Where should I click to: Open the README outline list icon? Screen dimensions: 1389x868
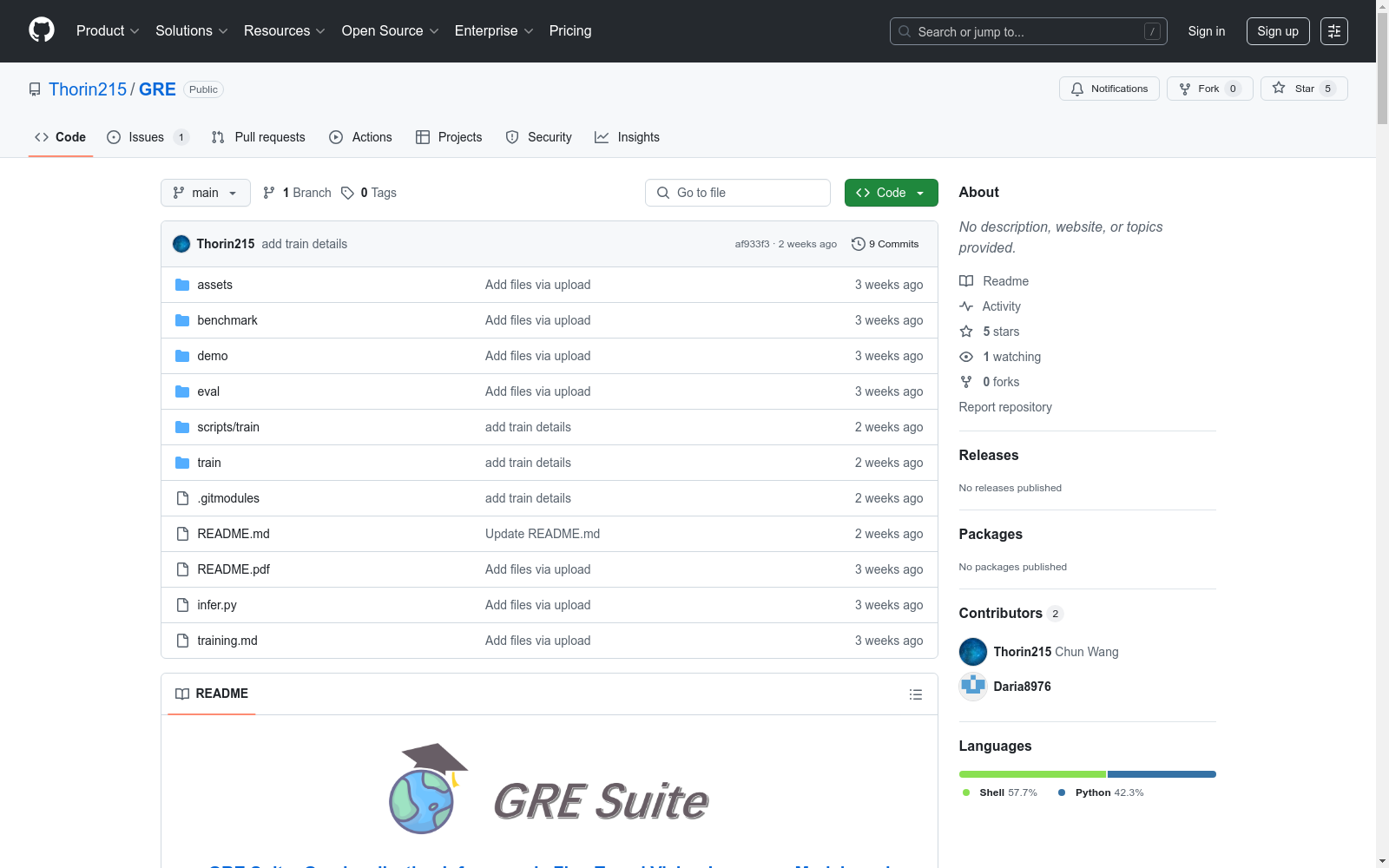point(915,694)
